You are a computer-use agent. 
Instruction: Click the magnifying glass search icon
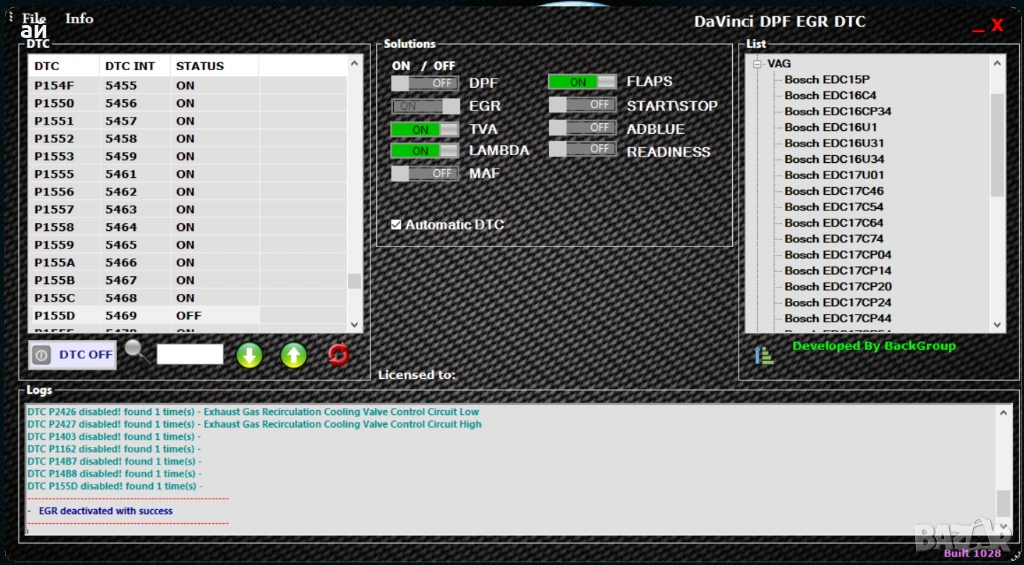click(136, 352)
